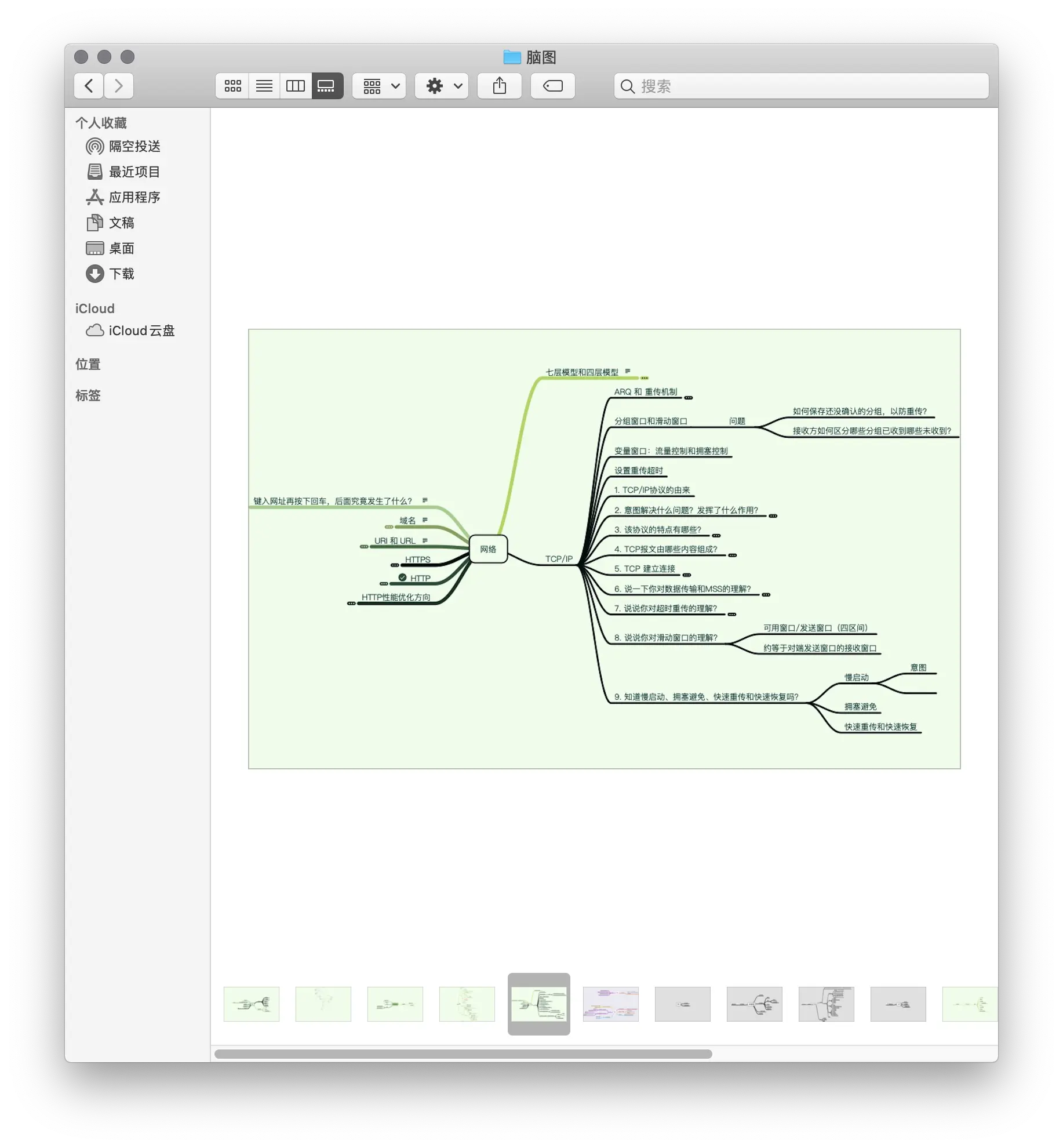Viewport: 1063px width, 1148px height.
Task: Select the fourth thumbnail in the gallery strip
Action: click(467, 1004)
